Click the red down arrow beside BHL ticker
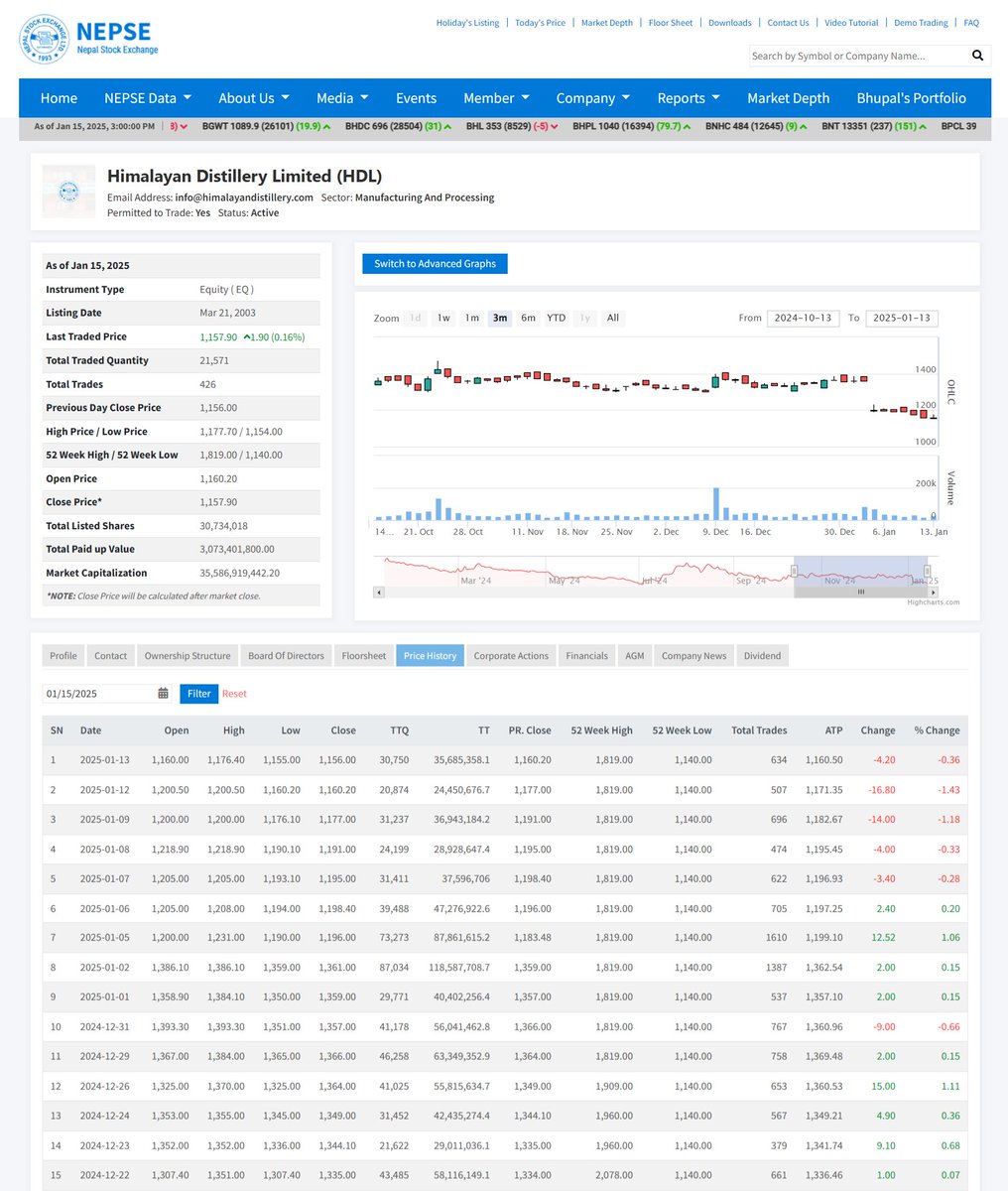Viewport: 1008px width, 1191px height. click(555, 127)
